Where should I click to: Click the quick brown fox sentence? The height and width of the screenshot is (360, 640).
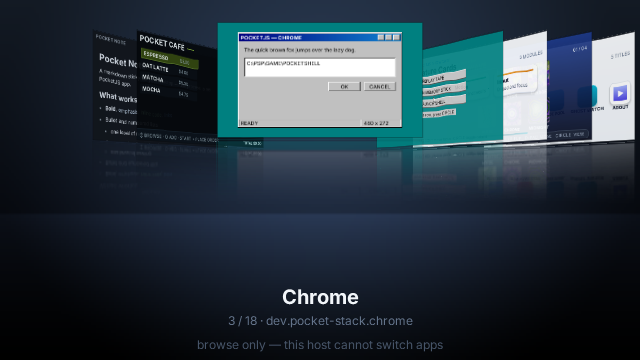point(300,50)
